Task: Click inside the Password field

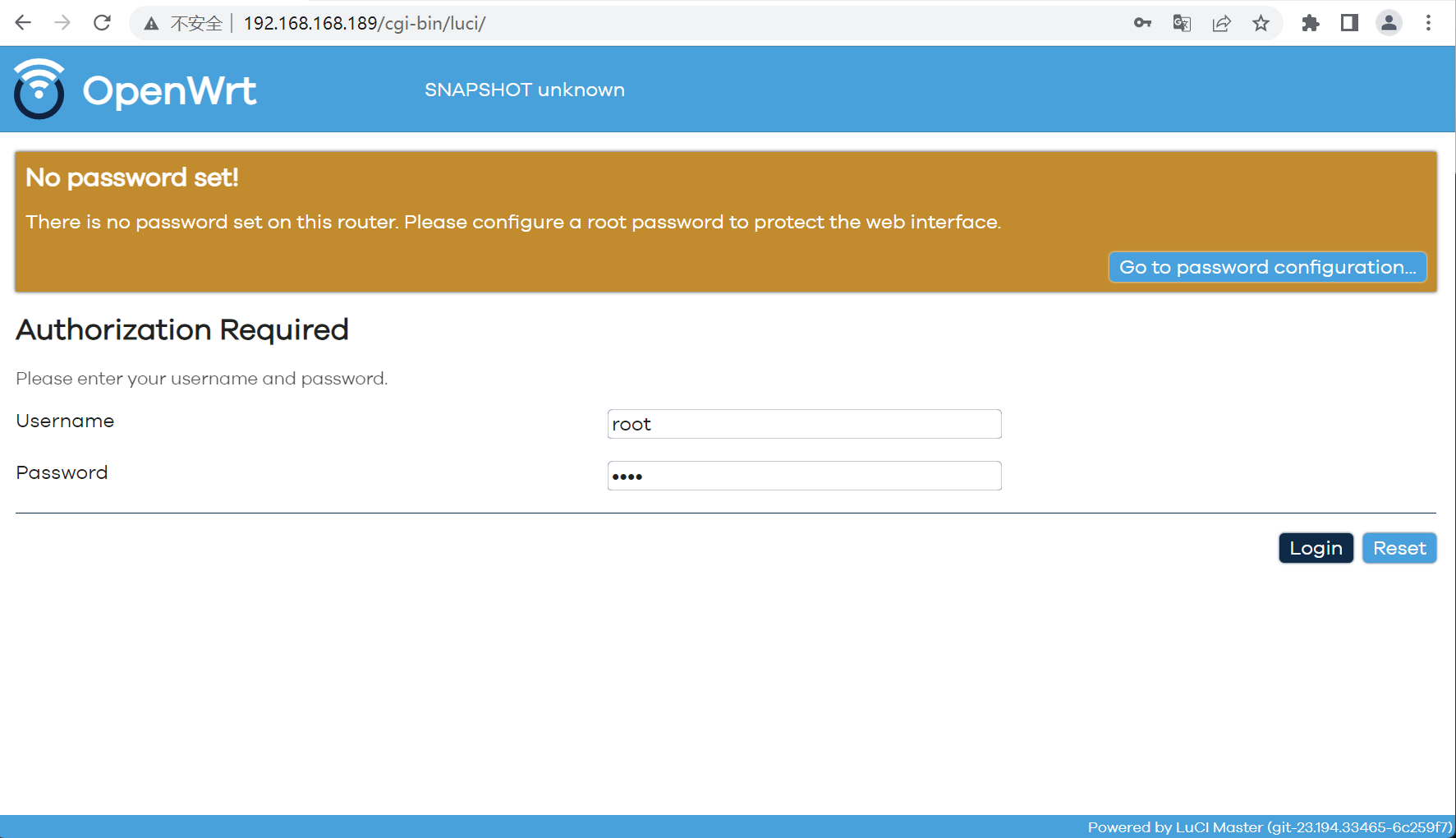Action: [x=804, y=475]
